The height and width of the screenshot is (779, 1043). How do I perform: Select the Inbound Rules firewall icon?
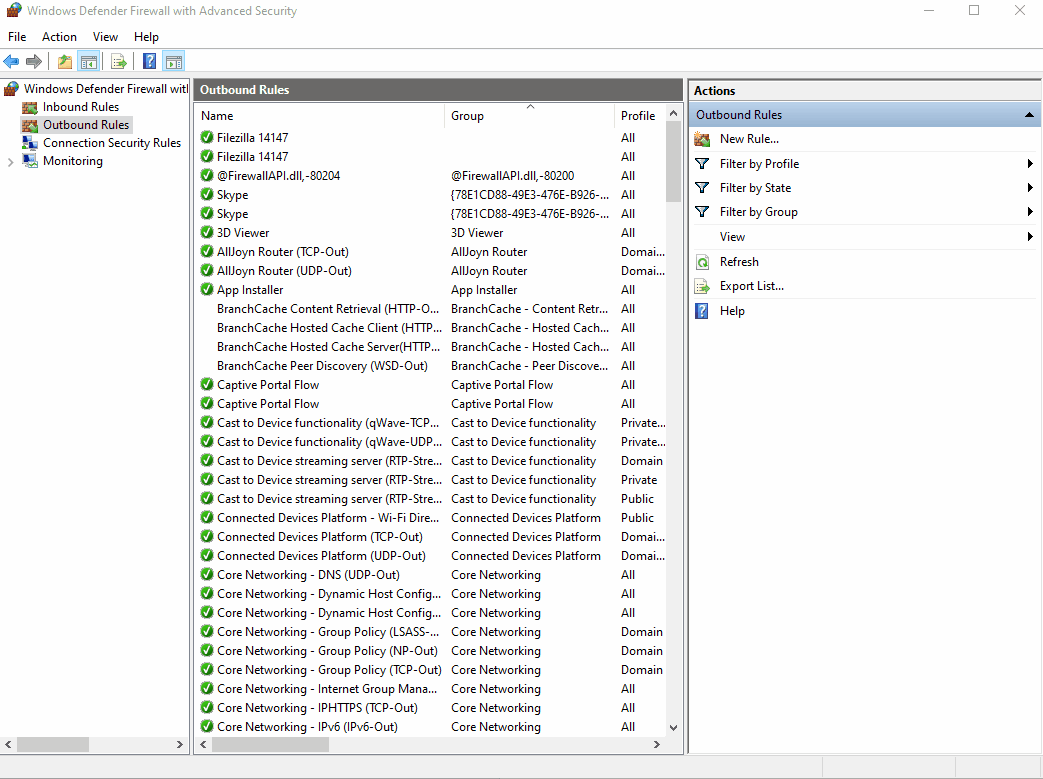29,107
